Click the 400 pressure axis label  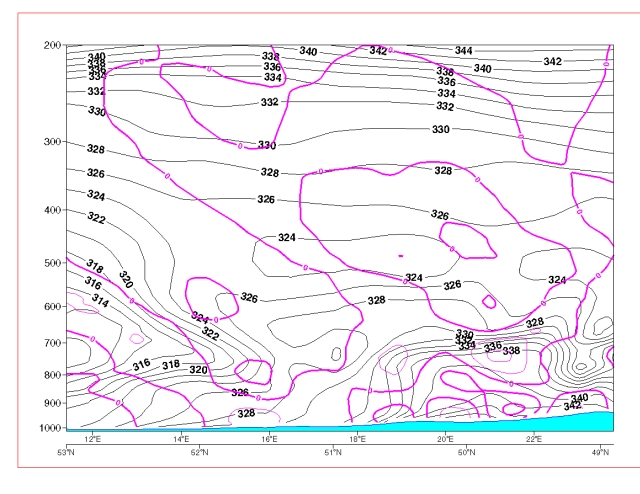[x=52, y=210]
